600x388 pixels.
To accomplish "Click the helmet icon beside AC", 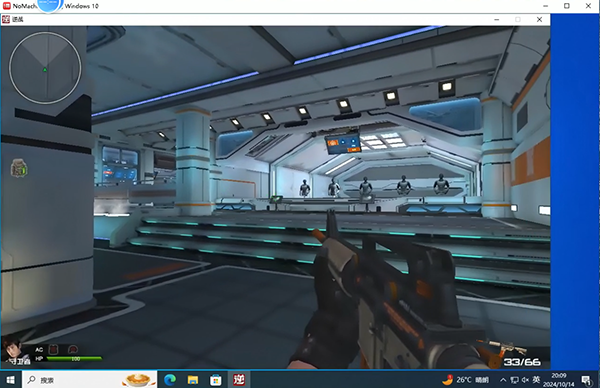I will pyautogui.click(x=73, y=349).
